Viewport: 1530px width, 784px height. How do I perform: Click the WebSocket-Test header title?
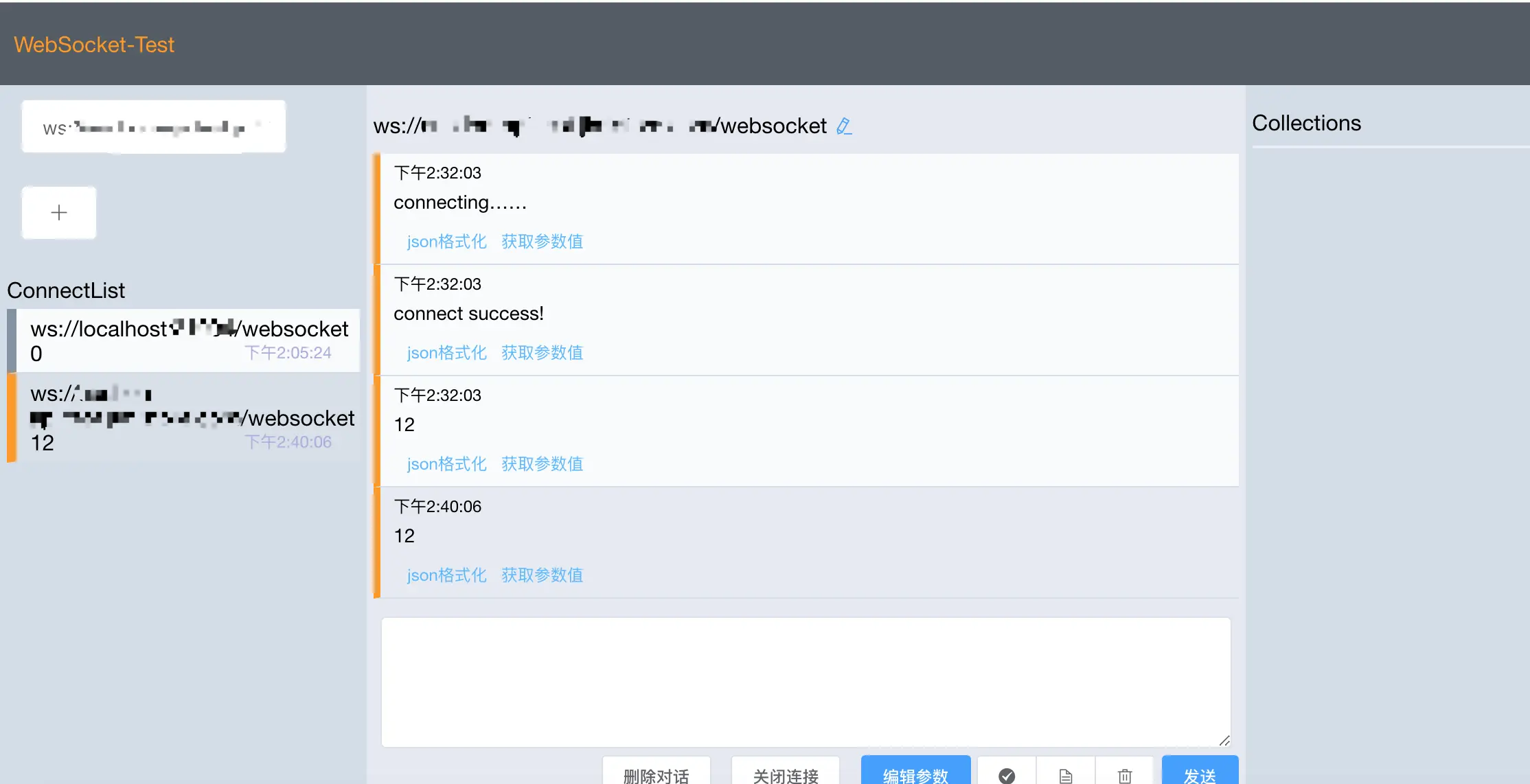(94, 45)
